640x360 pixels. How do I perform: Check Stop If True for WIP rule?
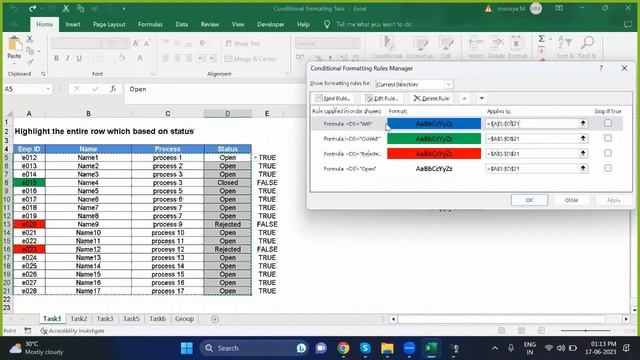(608, 123)
